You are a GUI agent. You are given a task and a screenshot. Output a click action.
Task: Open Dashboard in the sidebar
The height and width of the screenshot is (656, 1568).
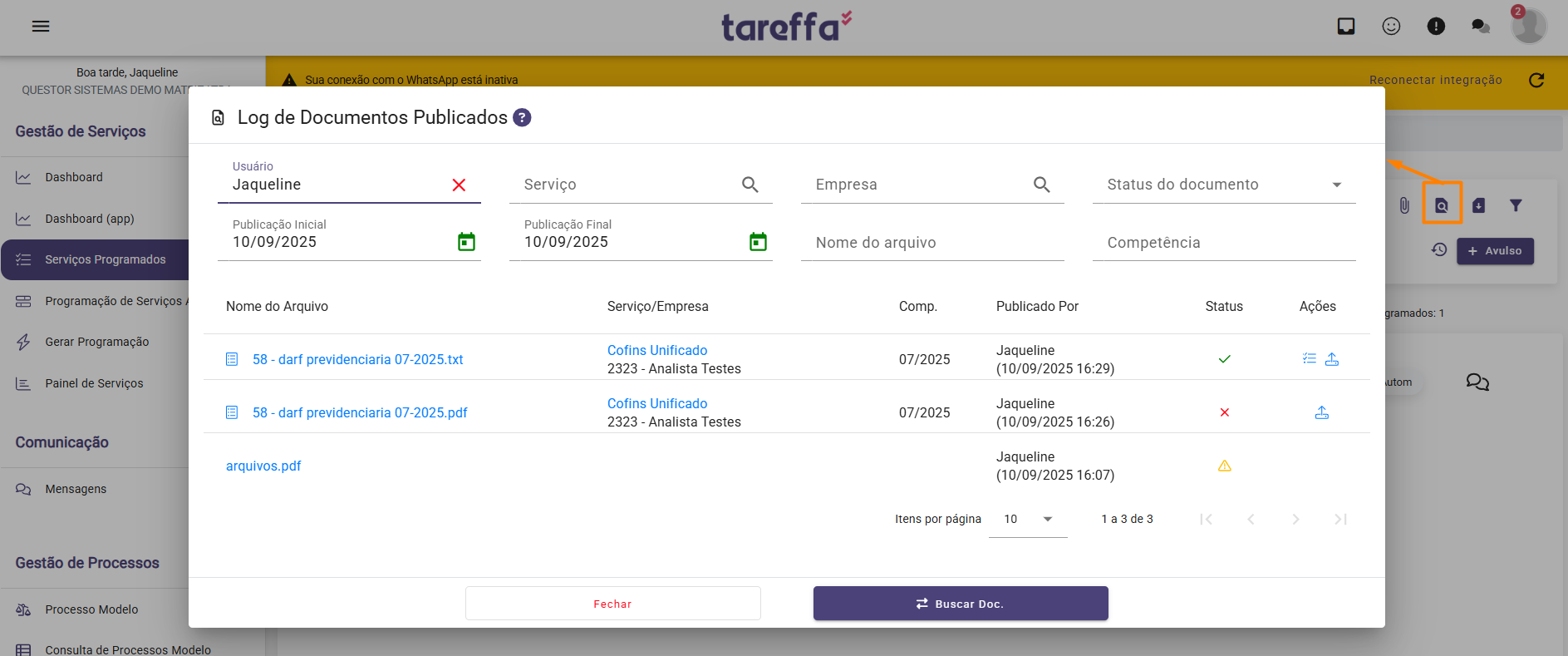[74, 177]
